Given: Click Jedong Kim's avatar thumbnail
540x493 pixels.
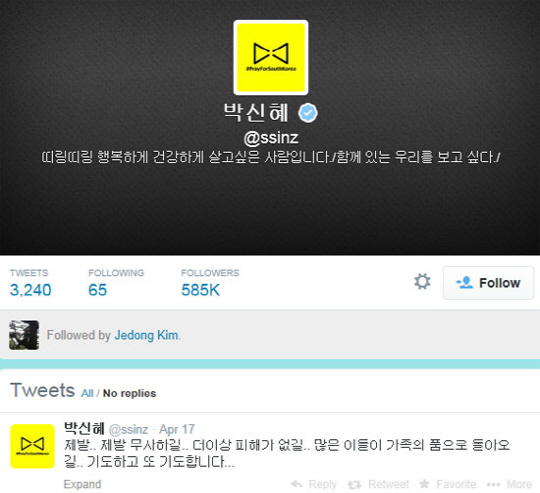Looking at the screenshot, I should [24, 335].
